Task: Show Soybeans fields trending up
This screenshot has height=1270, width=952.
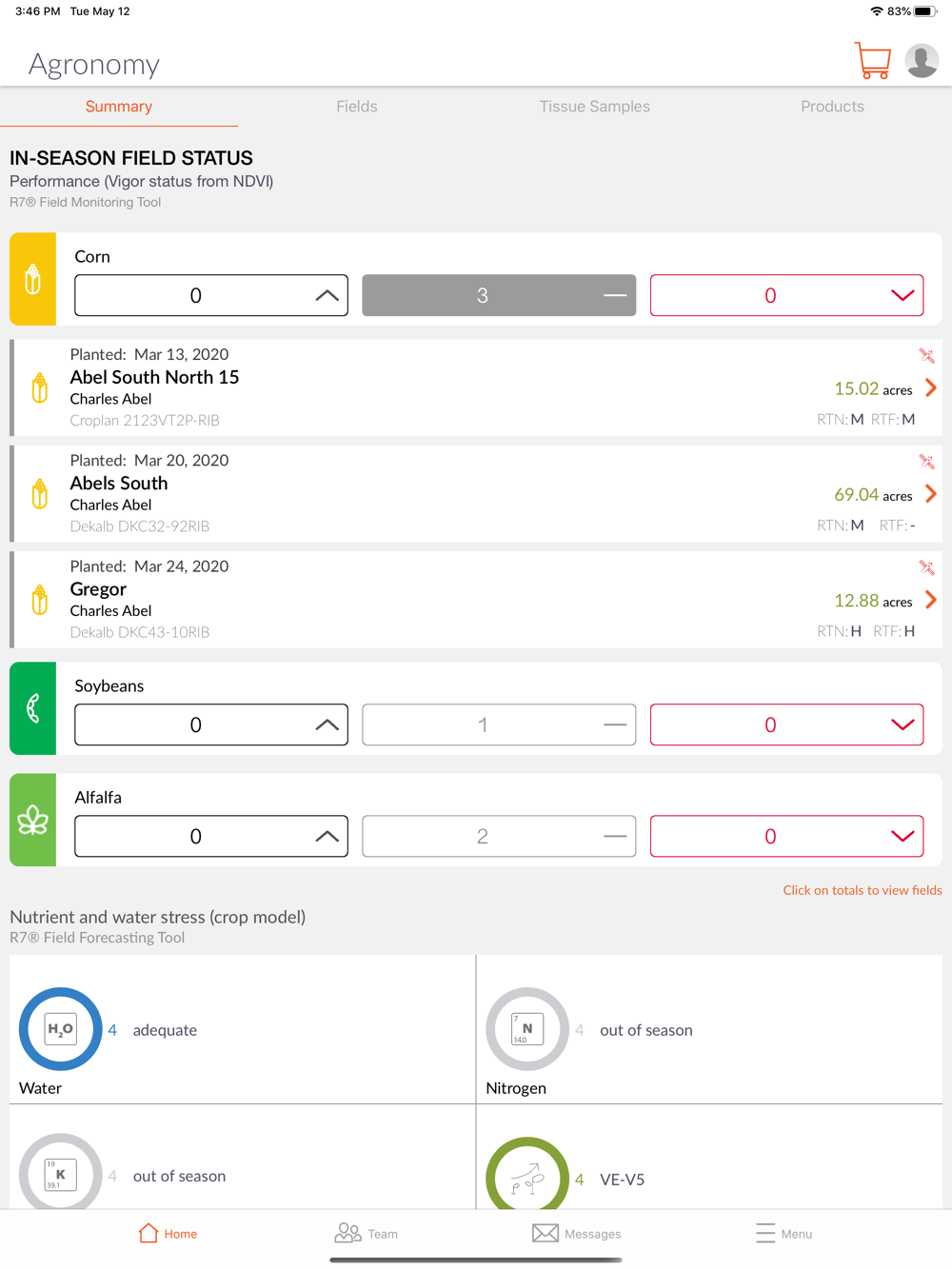Action: (x=211, y=724)
